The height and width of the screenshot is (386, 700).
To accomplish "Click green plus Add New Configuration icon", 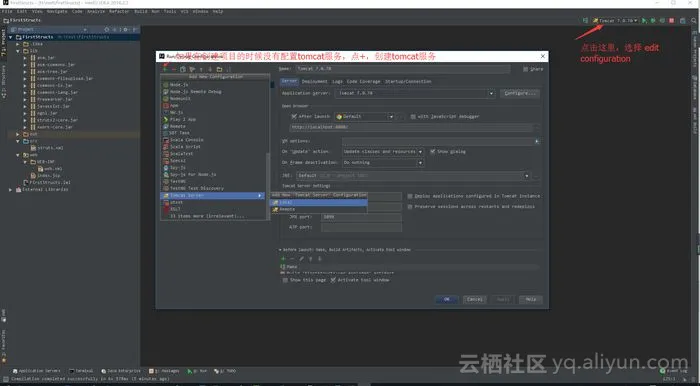I will [x=165, y=69].
